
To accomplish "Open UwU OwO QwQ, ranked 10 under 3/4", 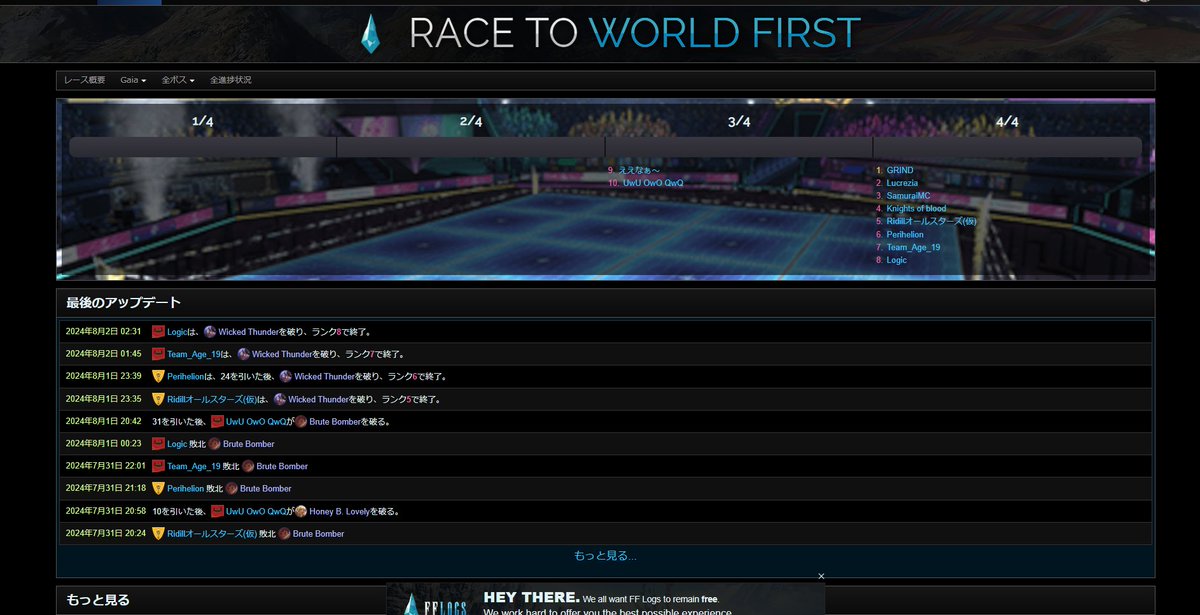I will 653,183.
